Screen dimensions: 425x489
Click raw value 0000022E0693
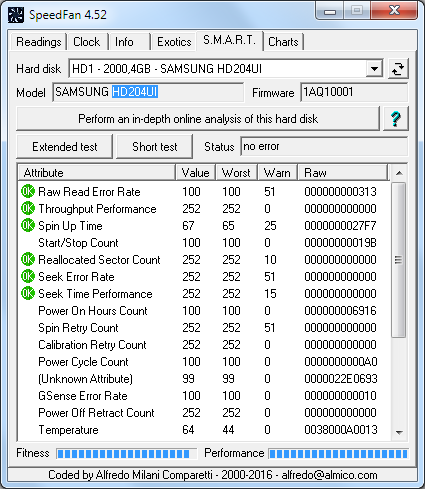341,379
